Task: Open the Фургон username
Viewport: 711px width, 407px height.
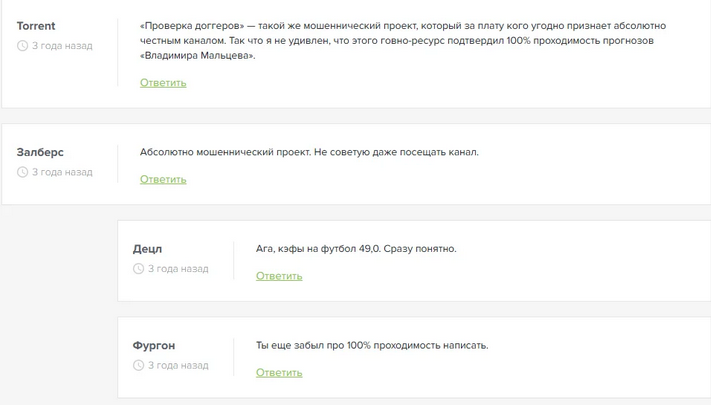Action: [154, 345]
